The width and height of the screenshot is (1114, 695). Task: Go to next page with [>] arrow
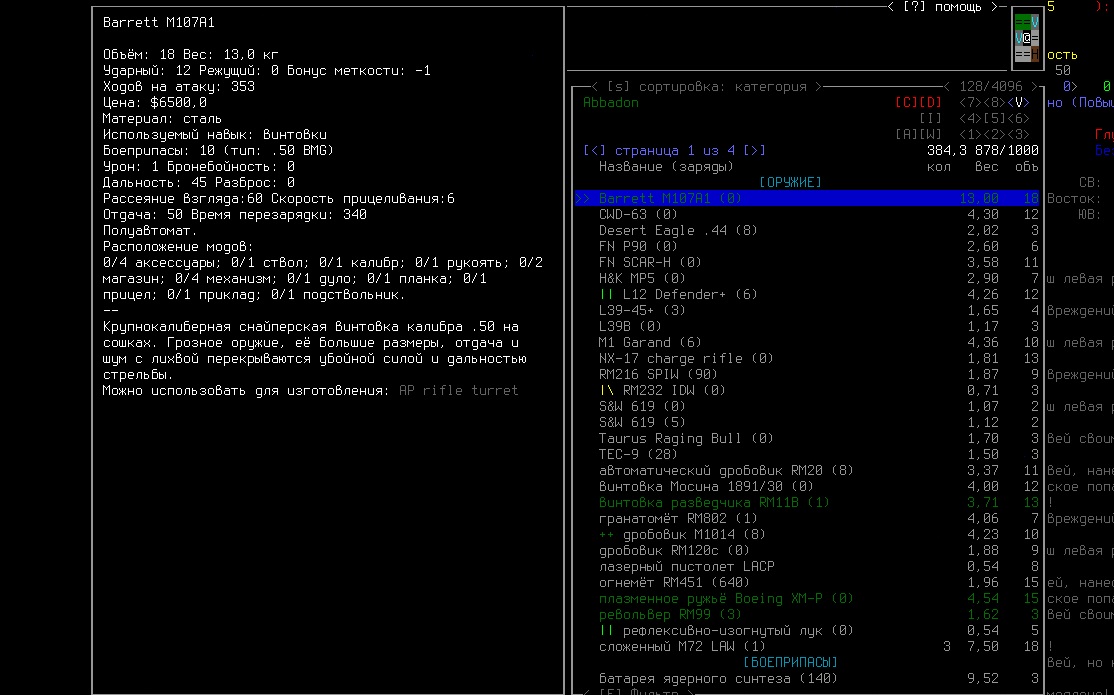coord(755,151)
